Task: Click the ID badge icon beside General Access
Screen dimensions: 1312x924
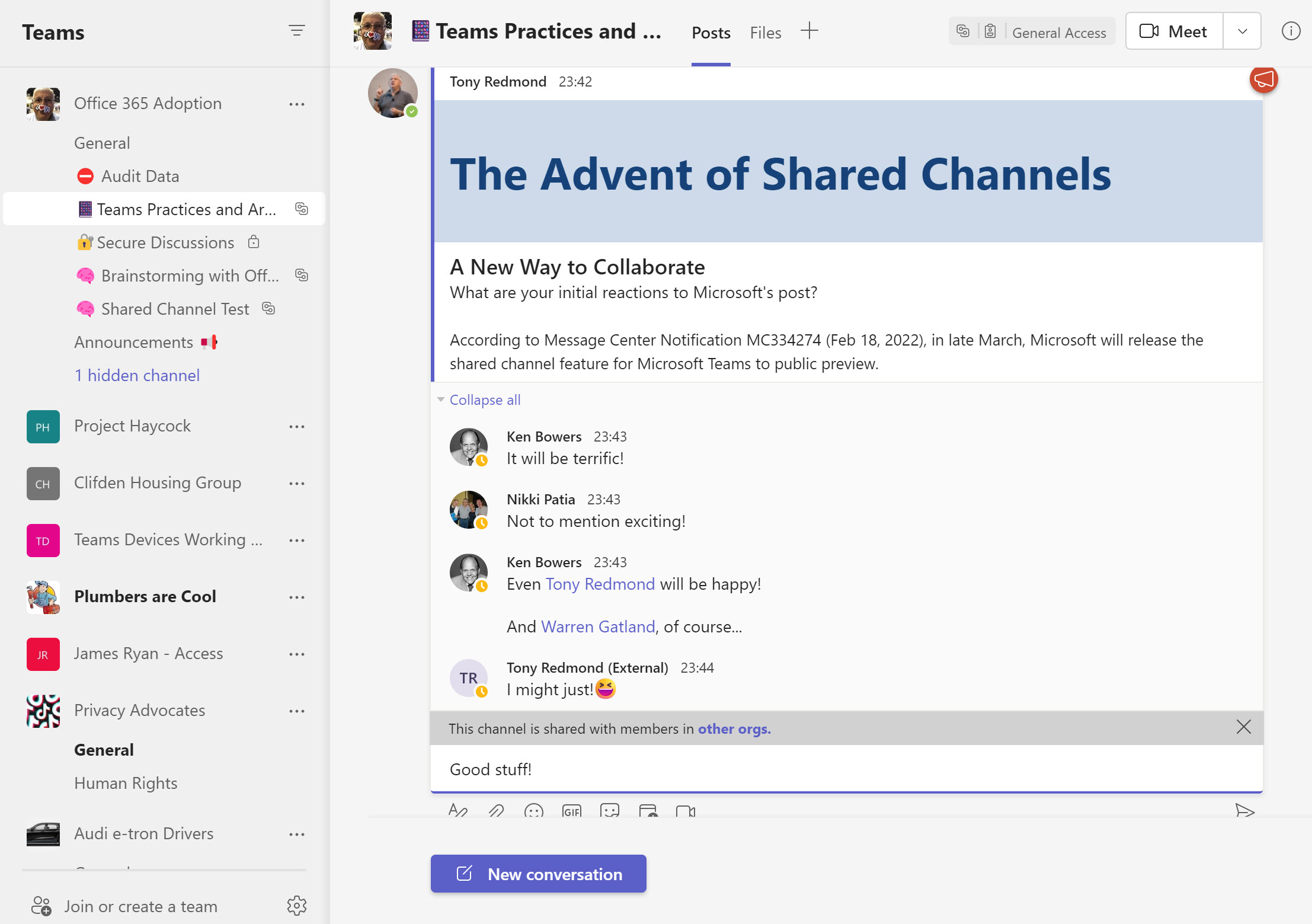Action: (x=990, y=31)
